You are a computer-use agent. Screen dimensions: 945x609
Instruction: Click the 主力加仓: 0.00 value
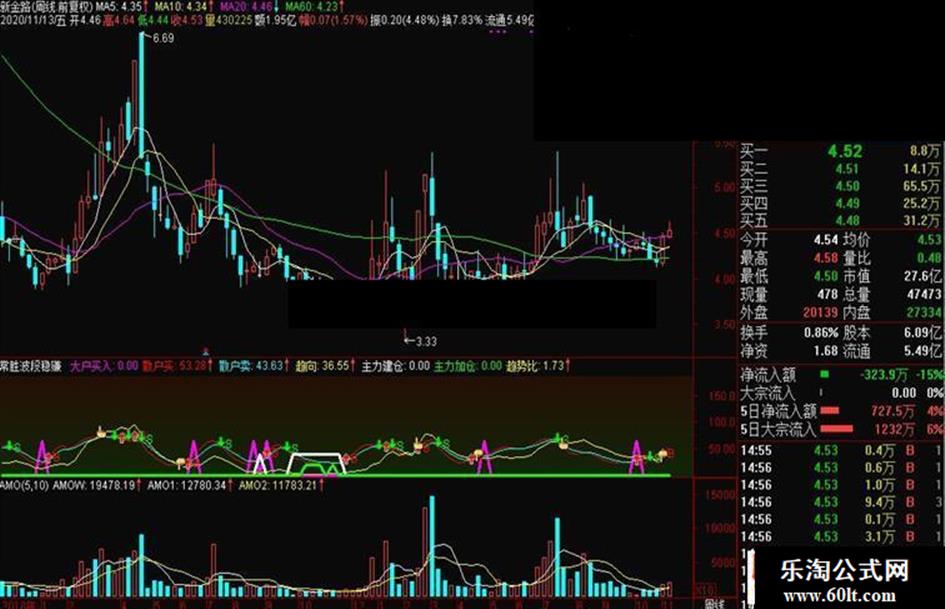coord(468,366)
